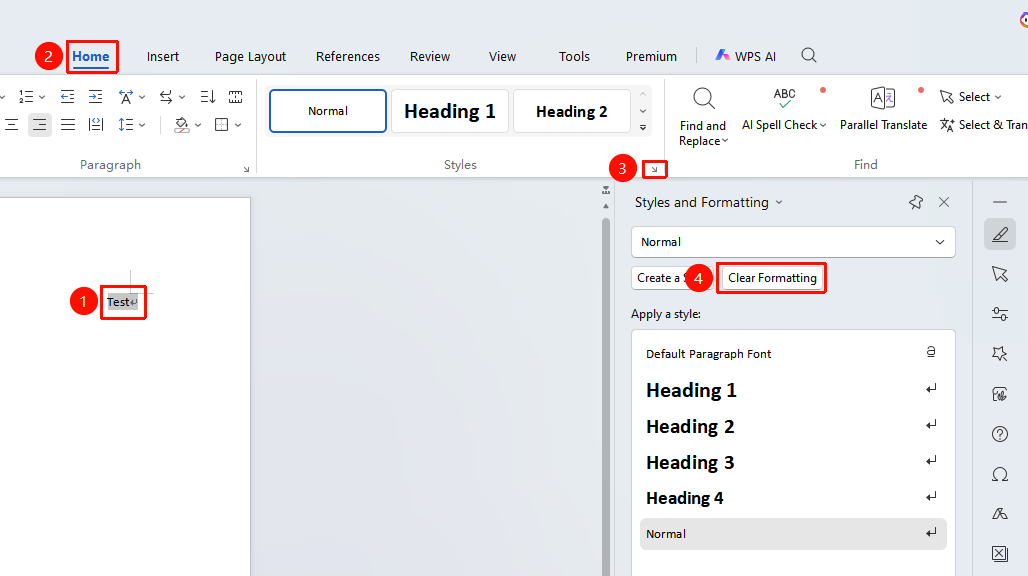Image resolution: width=1028 pixels, height=576 pixels.
Task: Apply the Heading 2 gallery style
Action: pos(572,111)
